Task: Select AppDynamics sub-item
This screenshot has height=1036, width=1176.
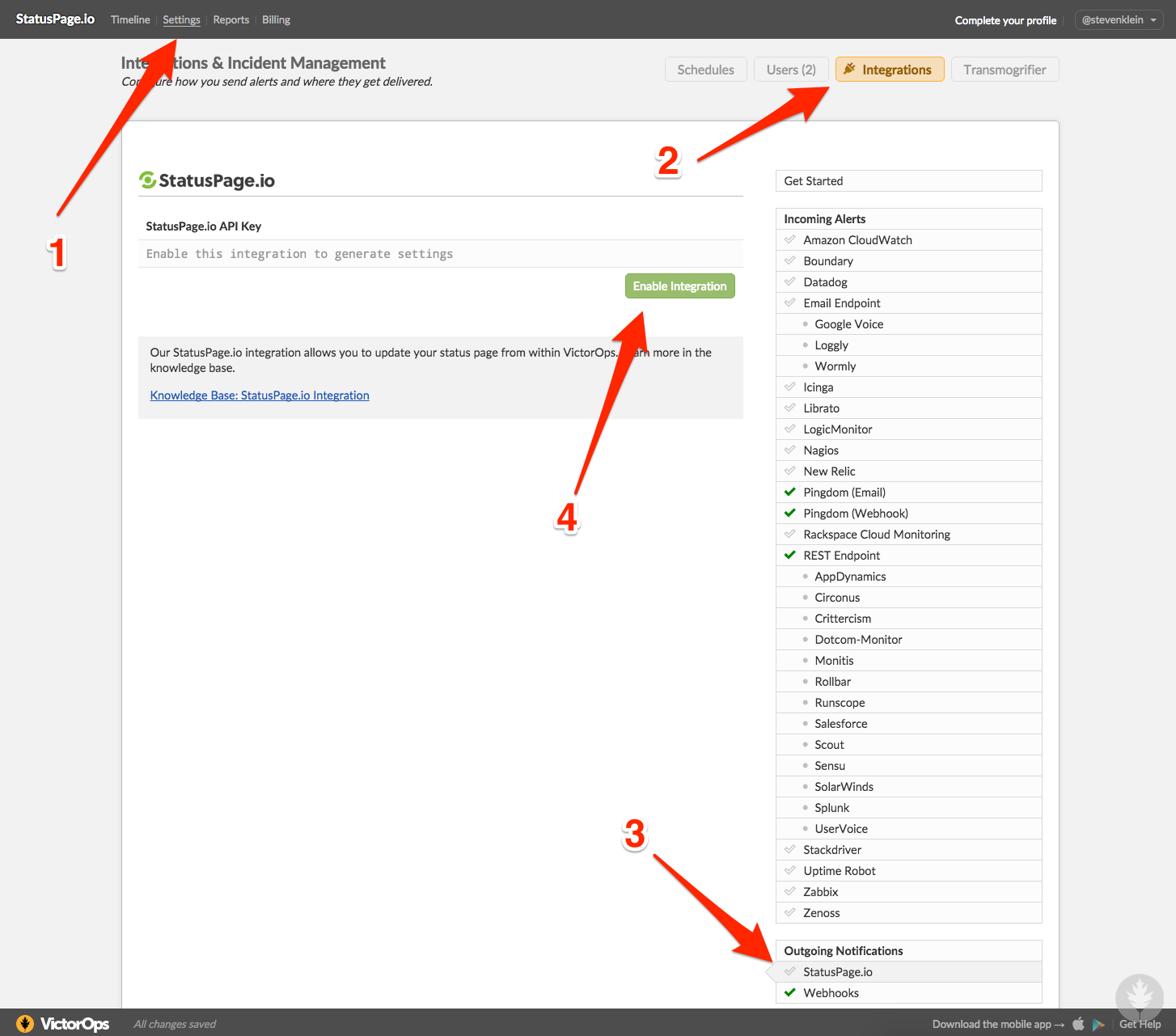Action: [908, 577]
